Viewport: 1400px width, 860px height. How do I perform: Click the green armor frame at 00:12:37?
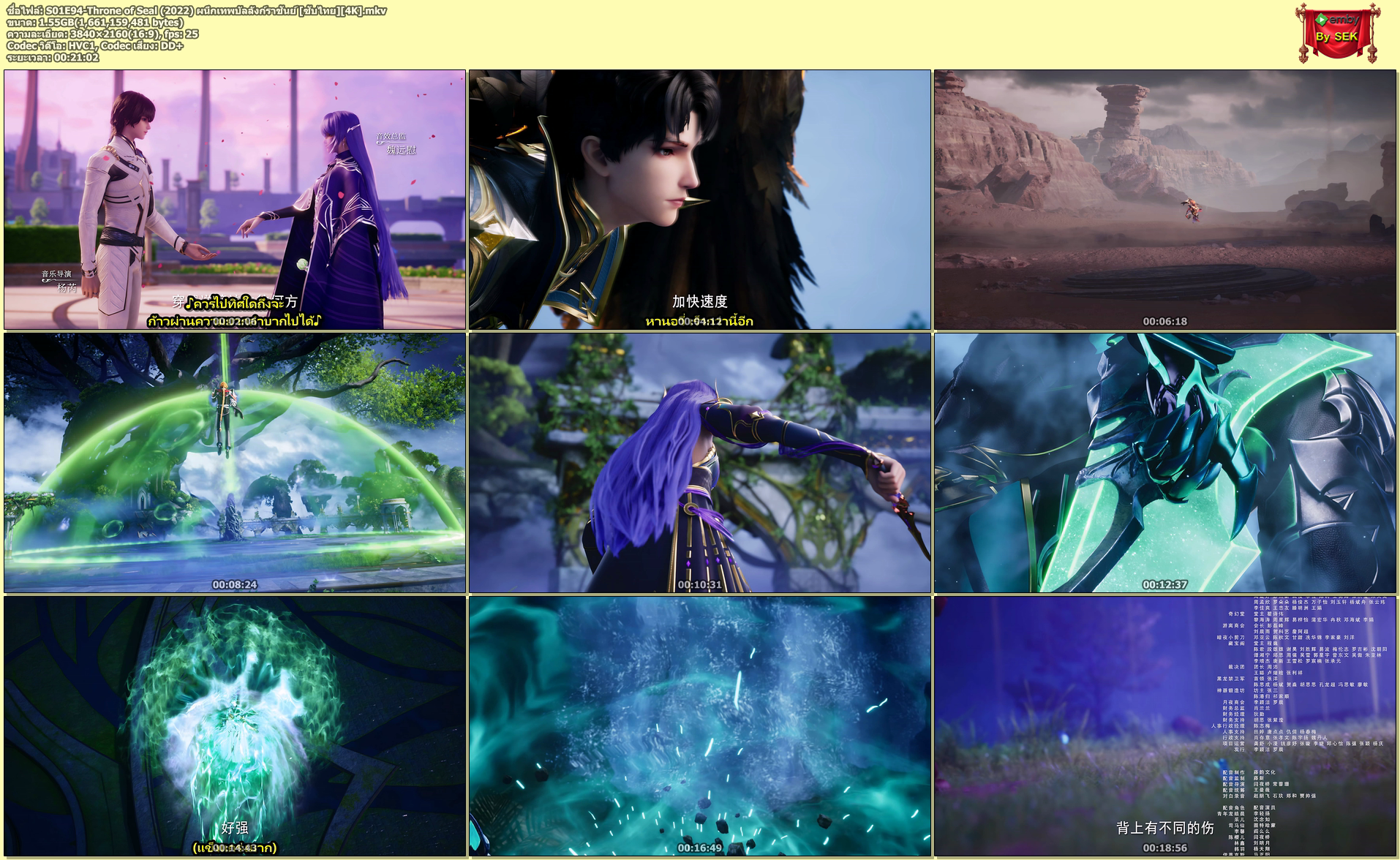[x=1164, y=463]
